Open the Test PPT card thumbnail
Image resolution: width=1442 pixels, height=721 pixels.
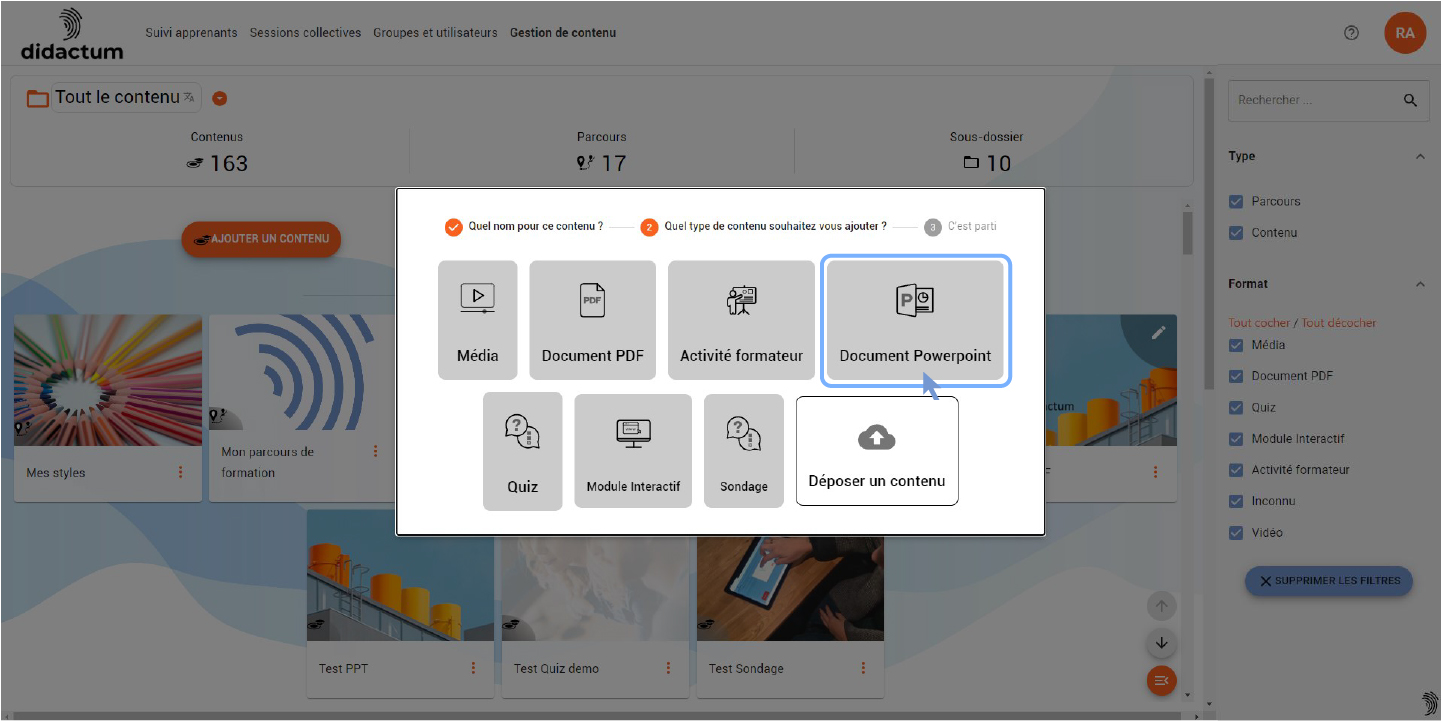(x=400, y=576)
